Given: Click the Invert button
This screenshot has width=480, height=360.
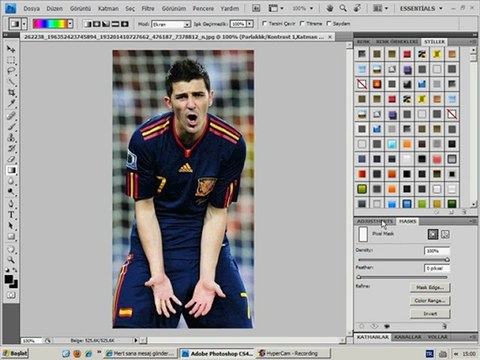Looking at the screenshot, I should [430, 314].
